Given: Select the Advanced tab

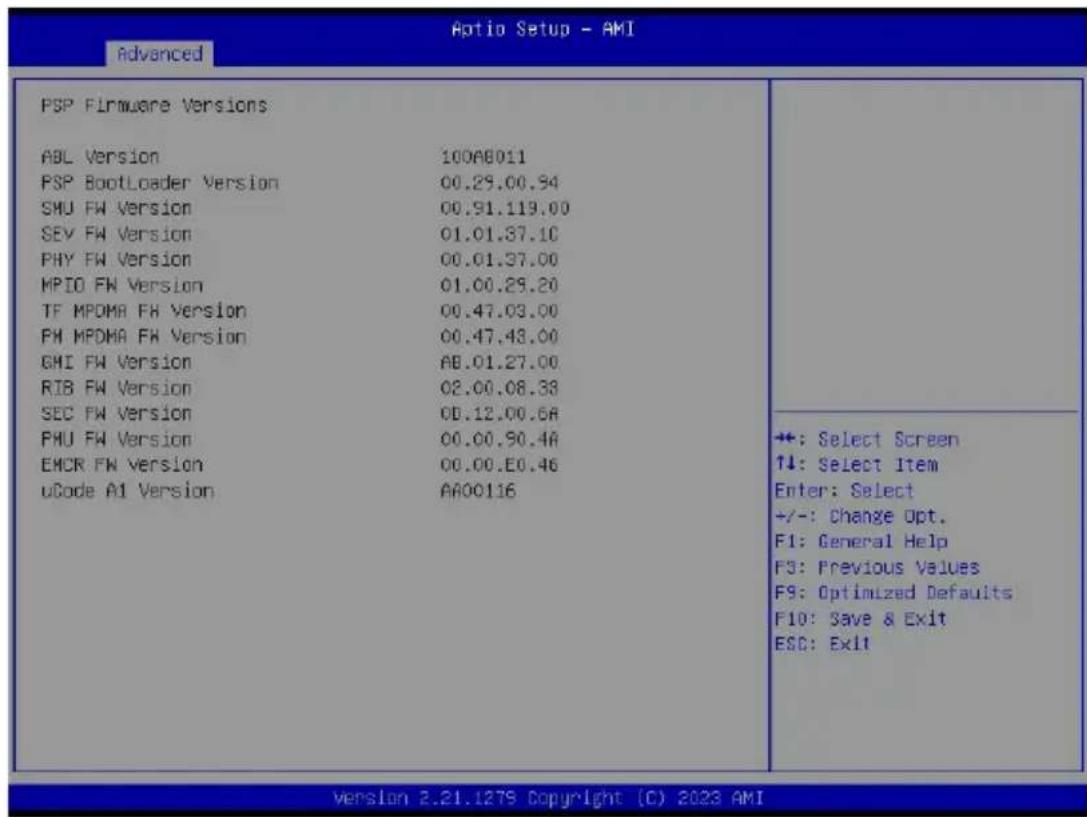Looking at the screenshot, I should [x=159, y=53].
